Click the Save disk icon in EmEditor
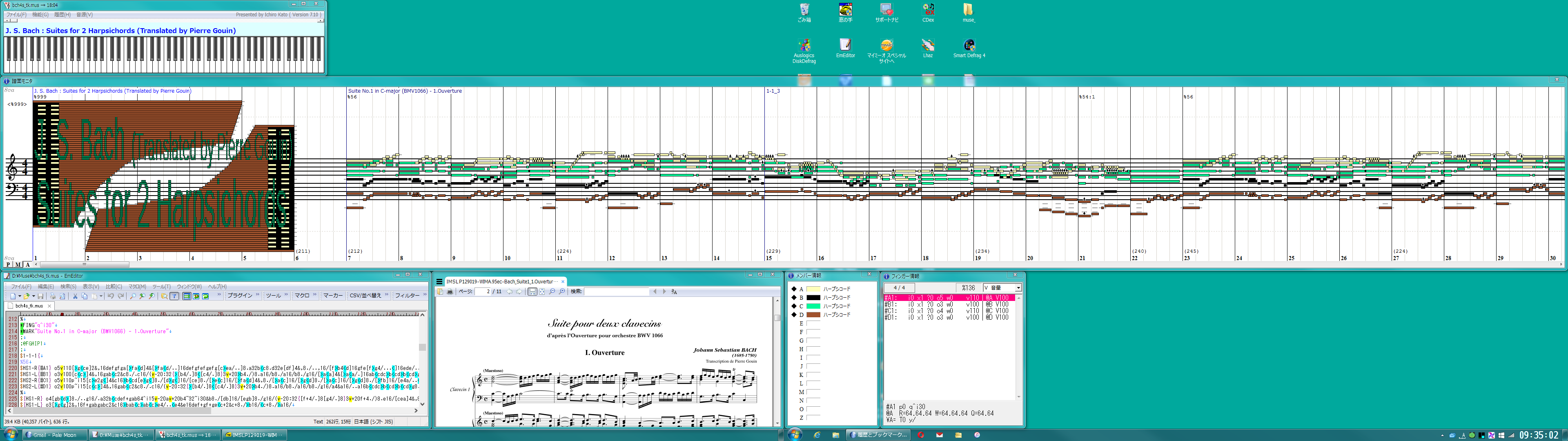The height and width of the screenshot is (441, 1568). (x=40, y=296)
